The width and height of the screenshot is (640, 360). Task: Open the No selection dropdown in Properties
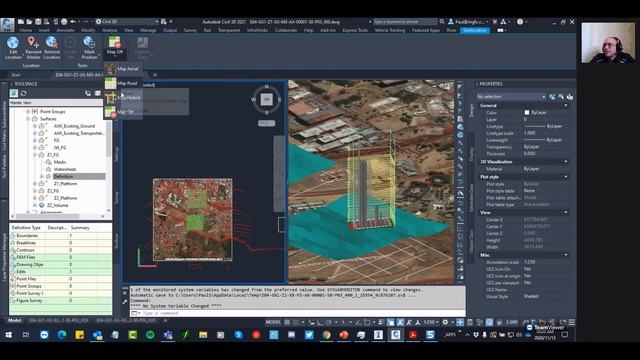click(511, 97)
